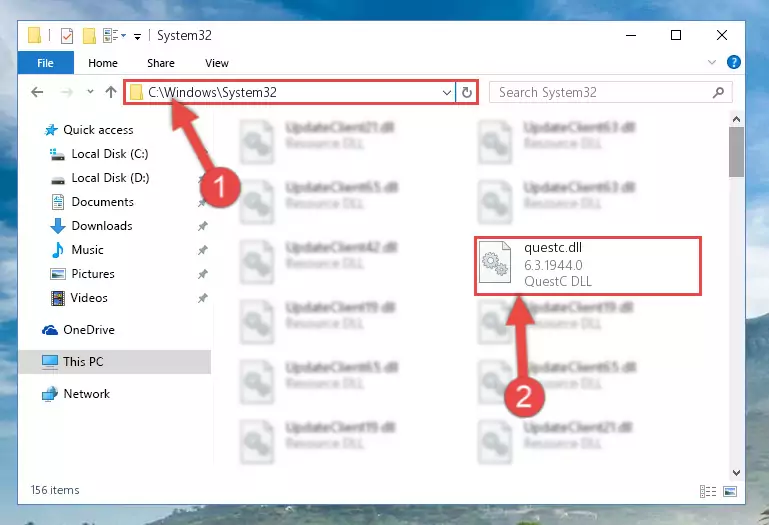The width and height of the screenshot is (769, 525).
Task: Open Local Disk (D:) in sidebar
Action: tap(110, 178)
